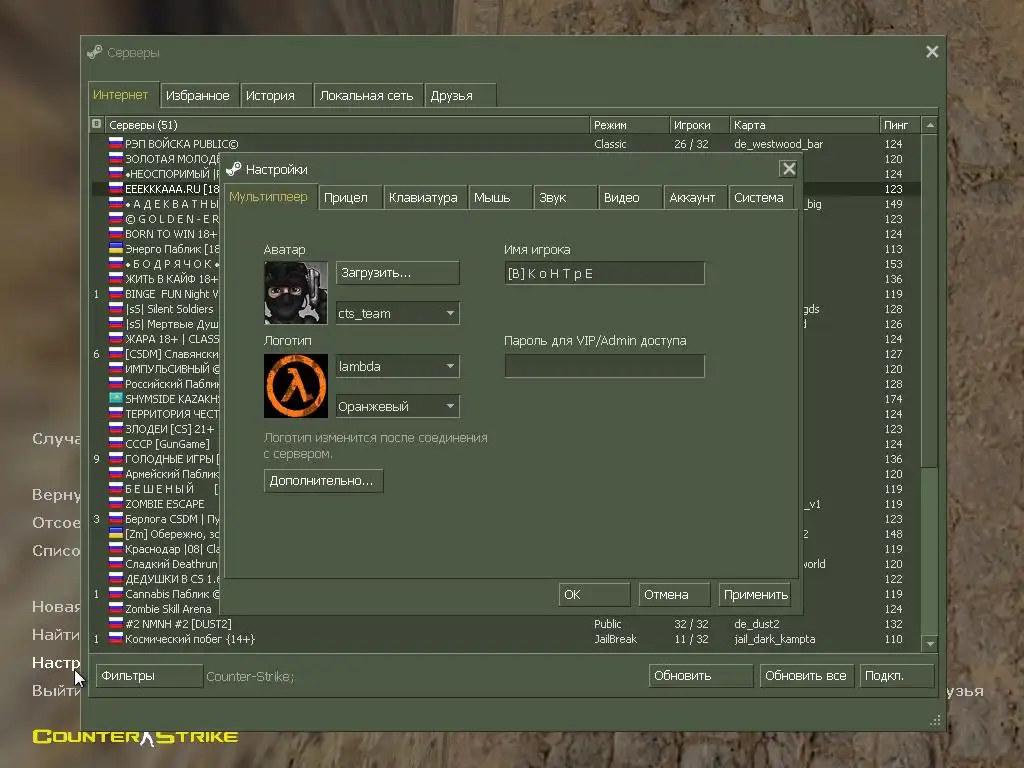The width and height of the screenshot is (1024, 768).
Task: Click the Применить button
Action: (754, 594)
